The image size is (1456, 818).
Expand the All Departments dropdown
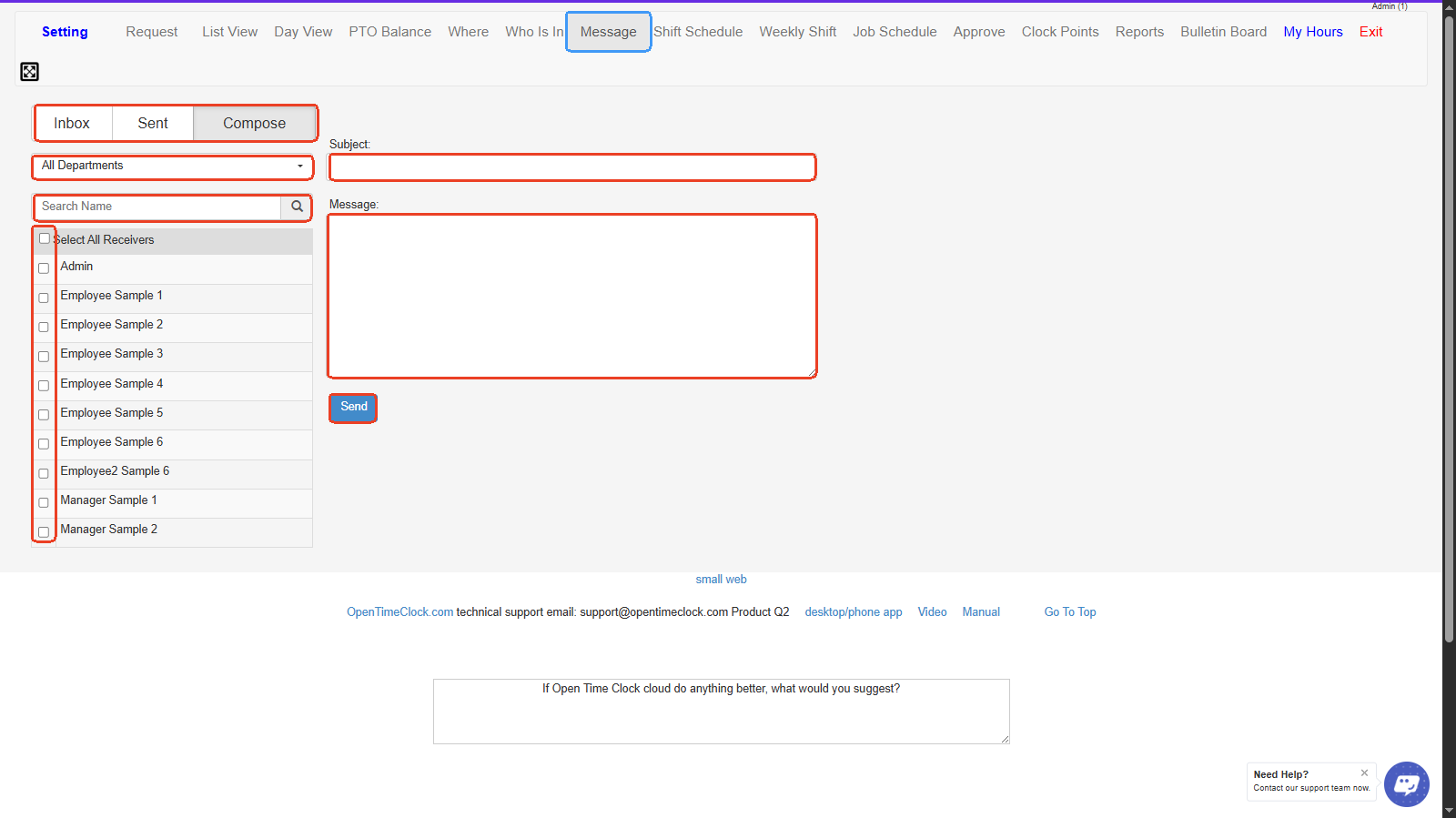point(173,167)
